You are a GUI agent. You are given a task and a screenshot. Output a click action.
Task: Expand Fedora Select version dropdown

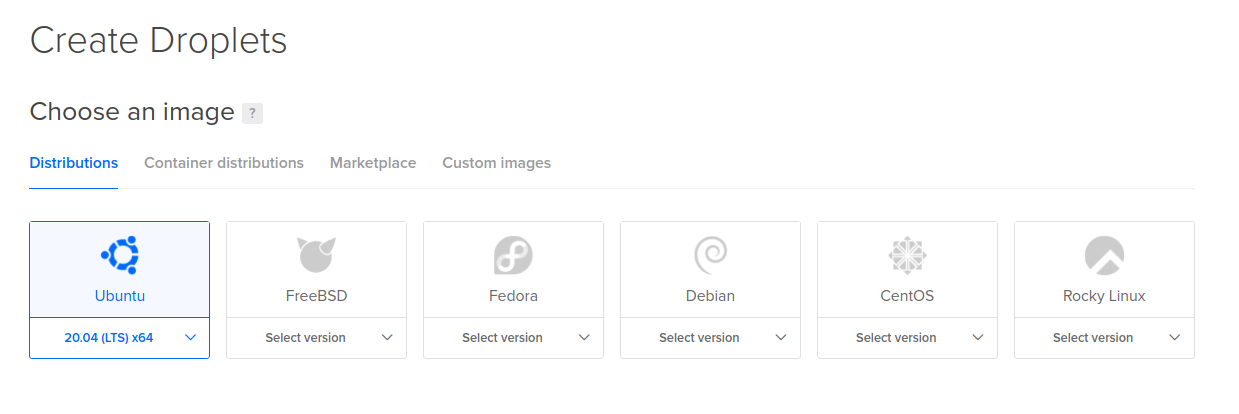tap(513, 338)
